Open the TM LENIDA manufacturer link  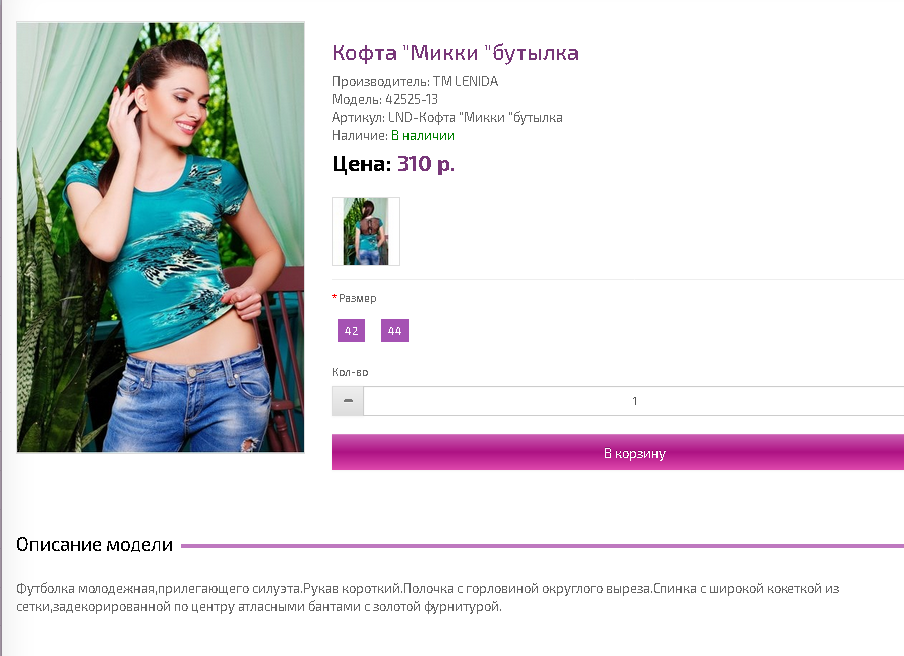[x=465, y=81]
